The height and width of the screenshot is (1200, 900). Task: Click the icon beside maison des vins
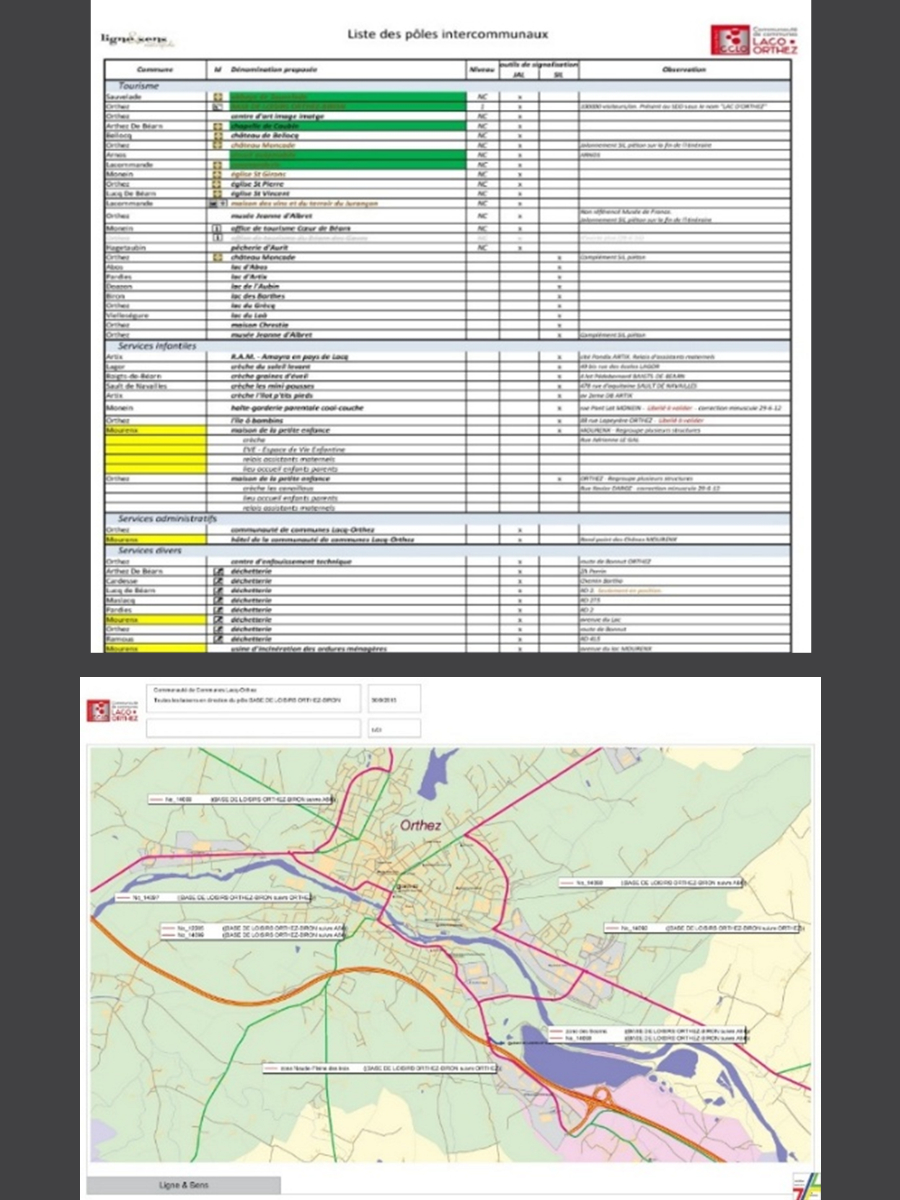tap(214, 203)
